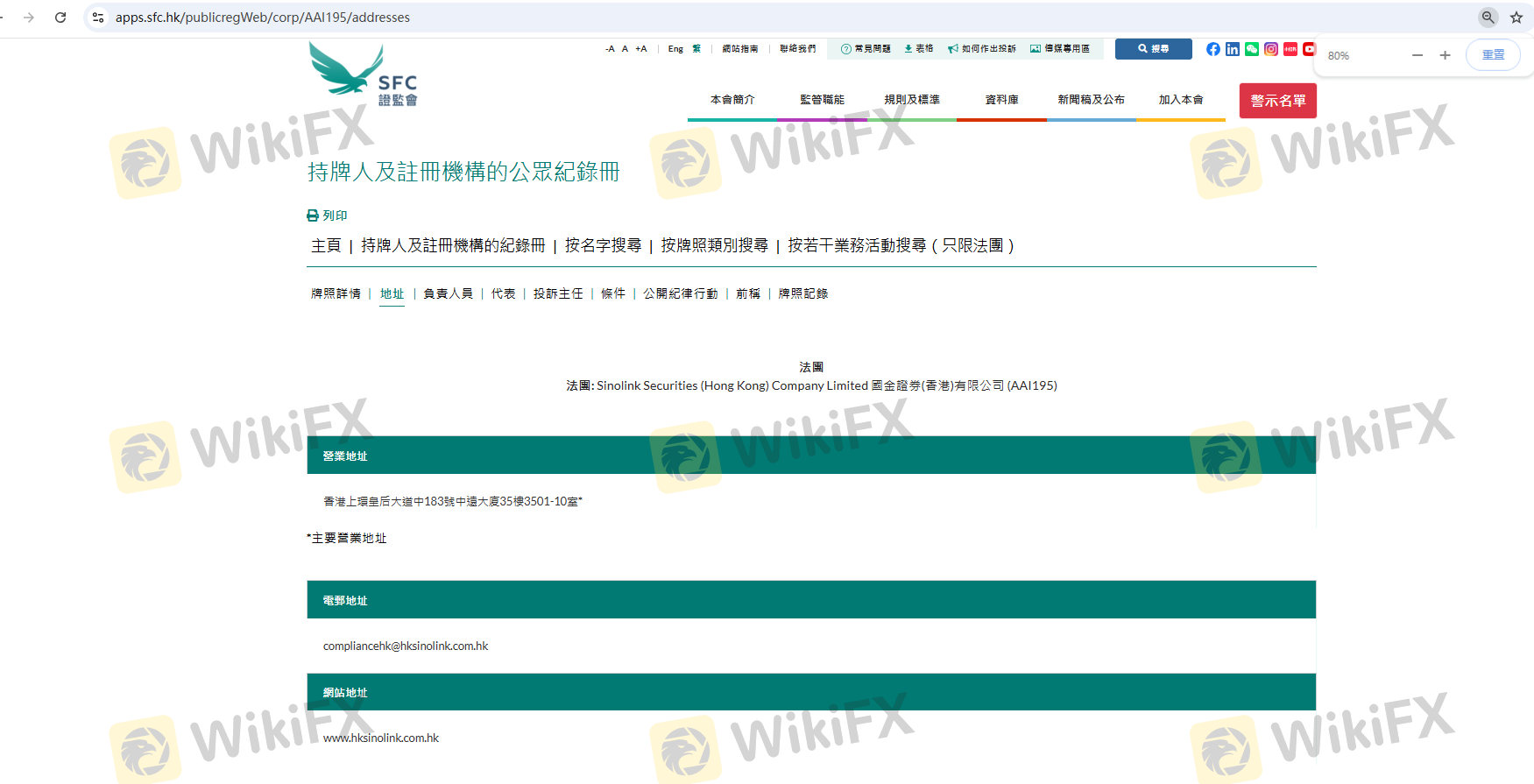Image resolution: width=1534 pixels, height=784 pixels.
Task: Click the 網站地址 section header
Action: (811, 692)
